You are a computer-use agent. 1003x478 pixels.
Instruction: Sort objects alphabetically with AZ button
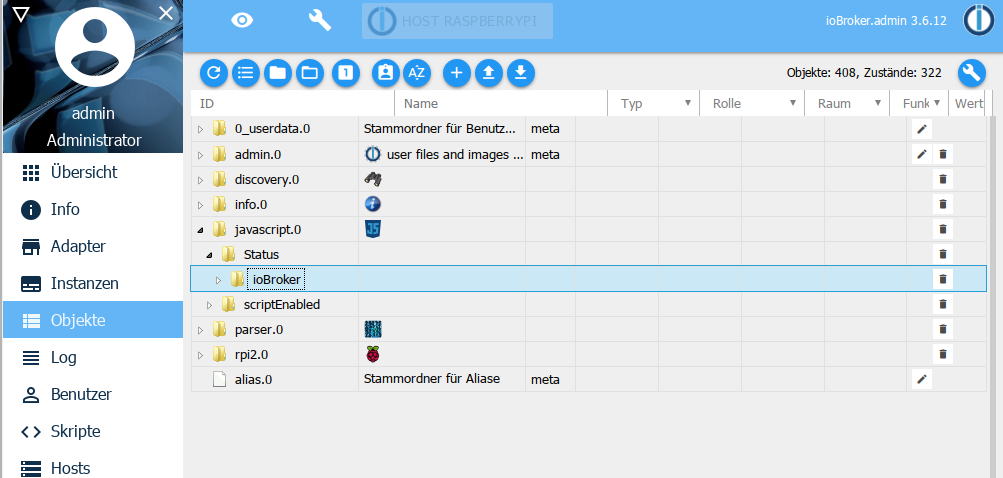pyautogui.click(x=416, y=73)
